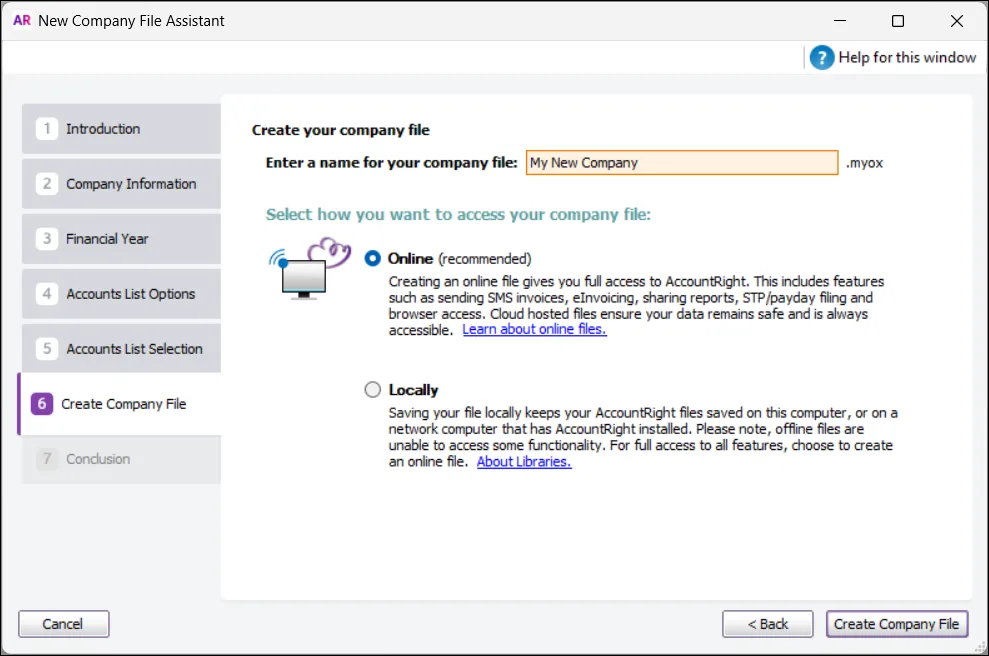The height and width of the screenshot is (656, 989).
Task: Click the blue question mark help icon
Action: coord(821,57)
